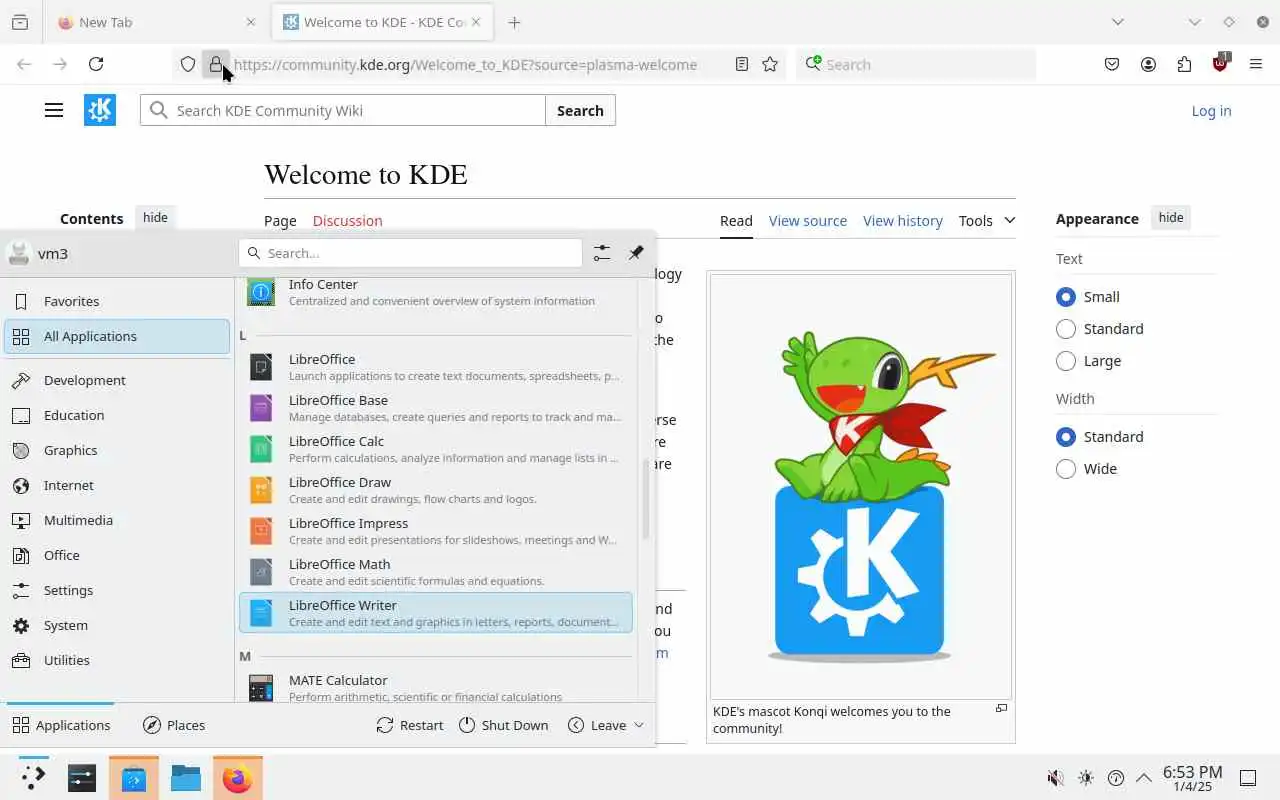Click Shut Down in the launcher
The image size is (1280, 800).
pos(504,725)
